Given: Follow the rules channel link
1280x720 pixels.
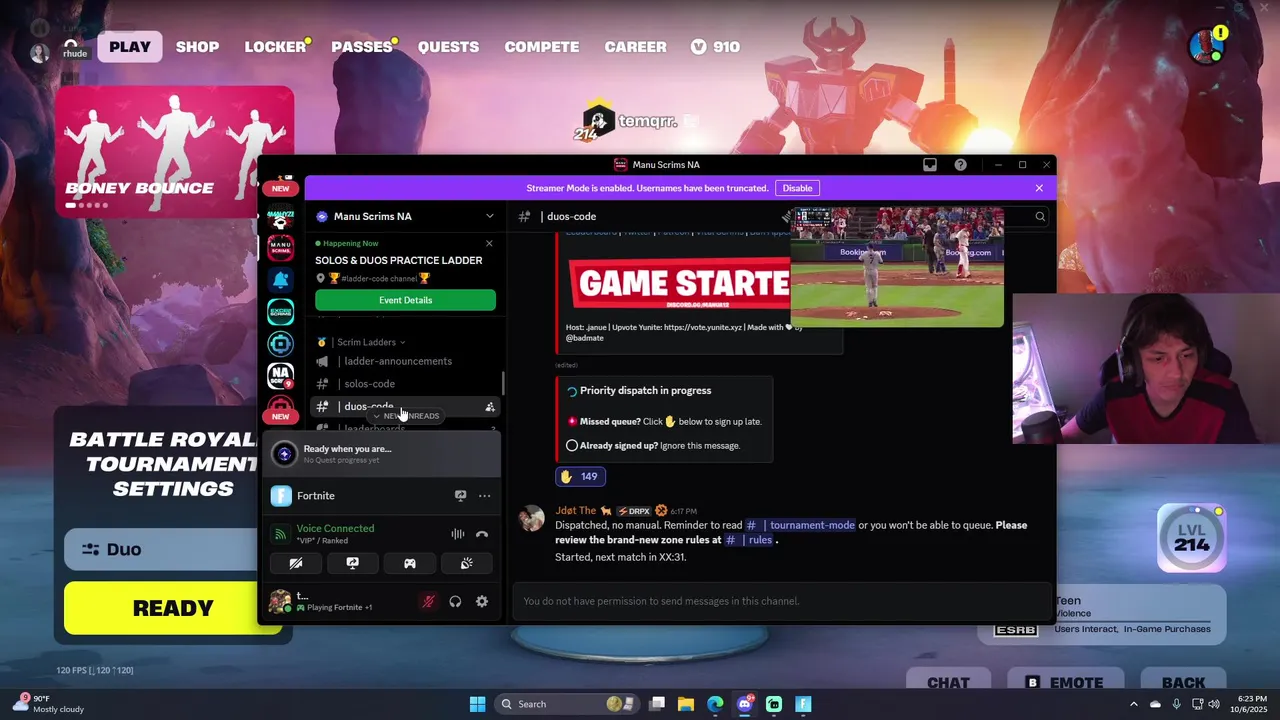Looking at the screenshot, I should coord(749,540).
